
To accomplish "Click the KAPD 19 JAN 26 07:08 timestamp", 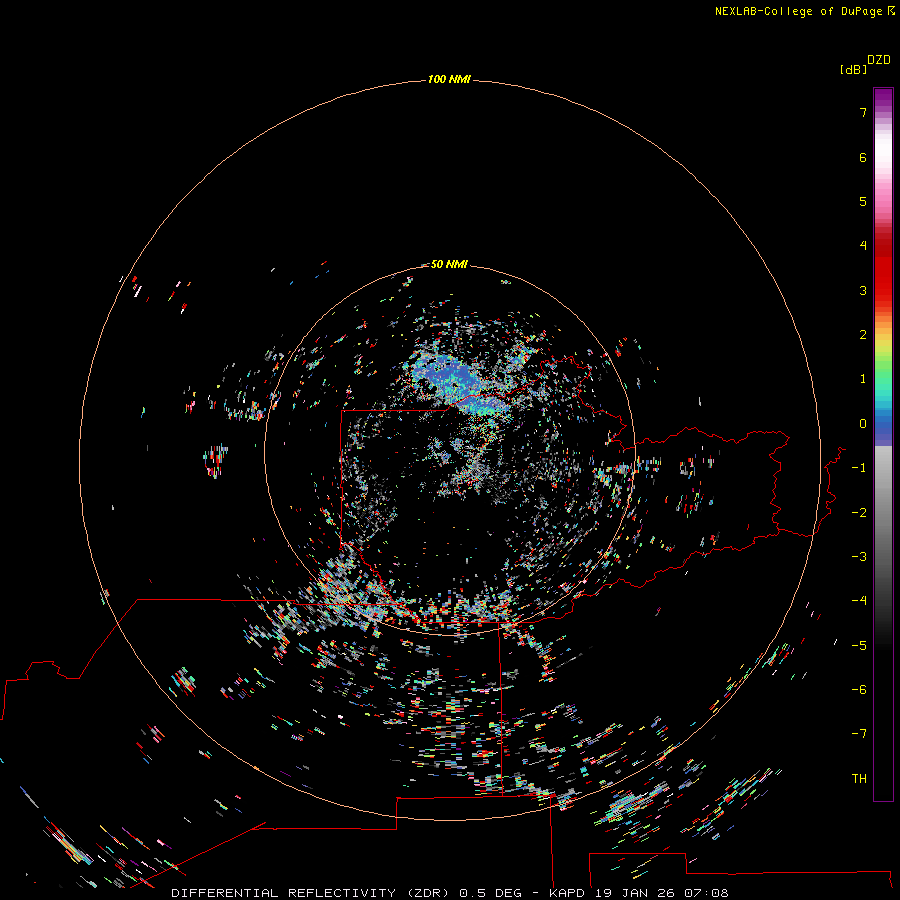I will click(x=639, y=893).
